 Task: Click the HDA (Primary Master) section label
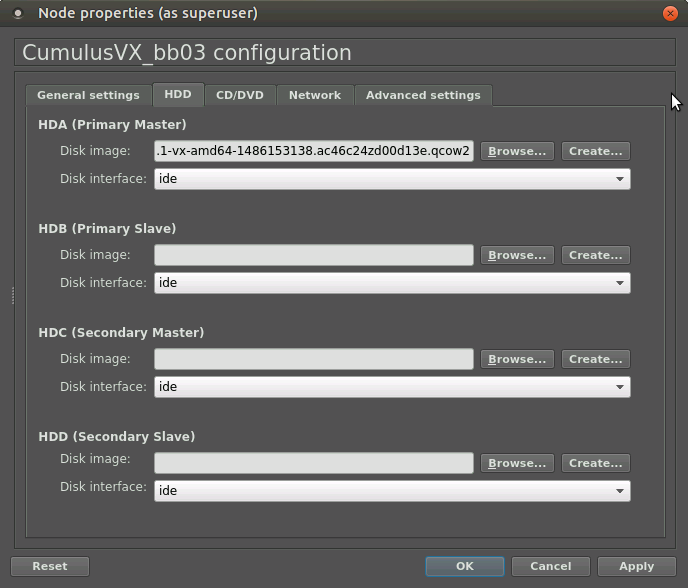pos(112,125)
